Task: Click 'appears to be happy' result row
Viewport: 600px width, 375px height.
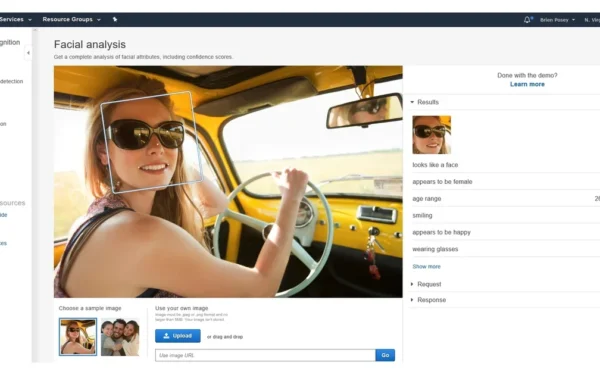Action: pyautogui.click(x=506, y=232)
